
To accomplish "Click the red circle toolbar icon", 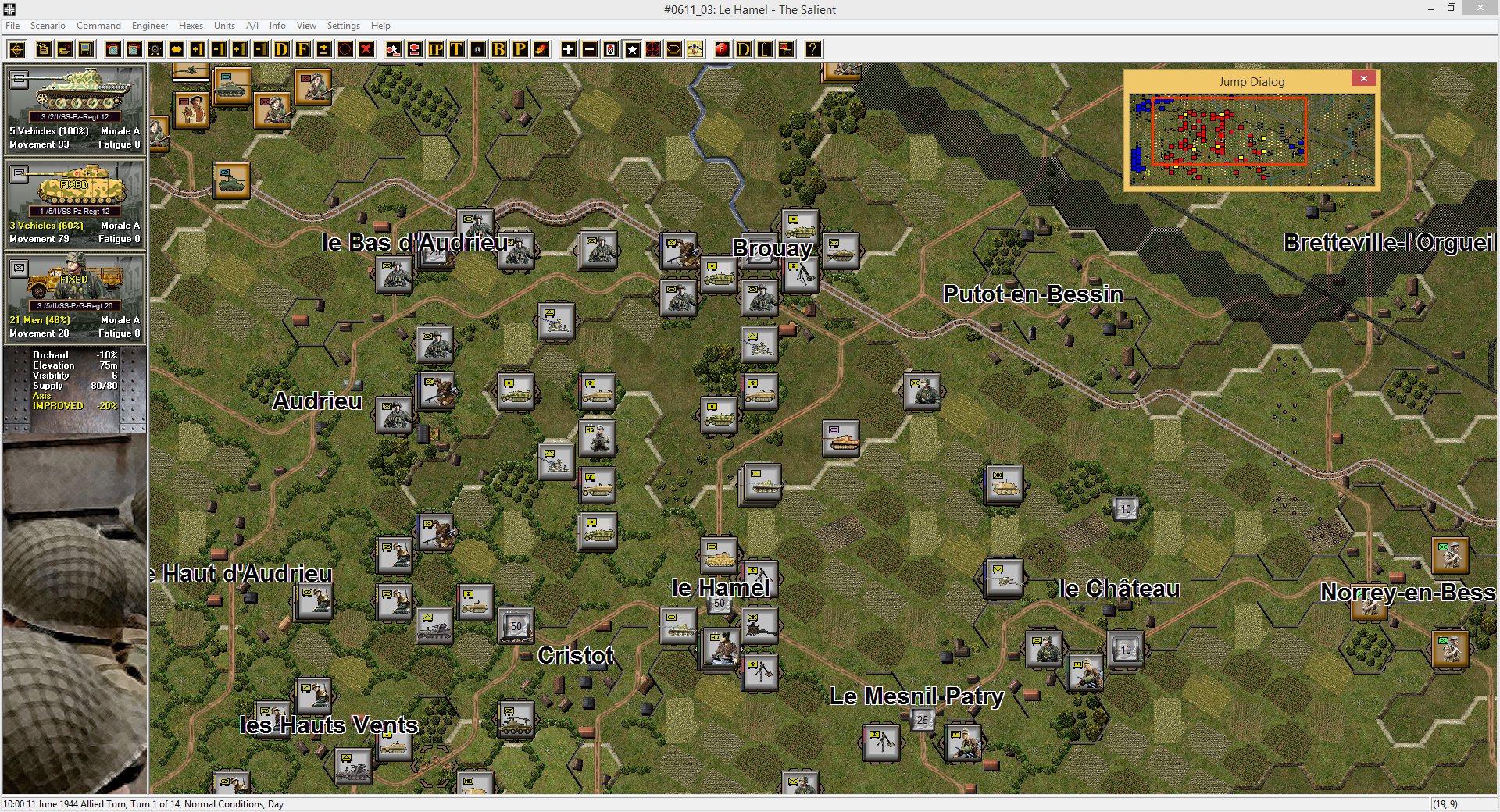I will [345, 49].
